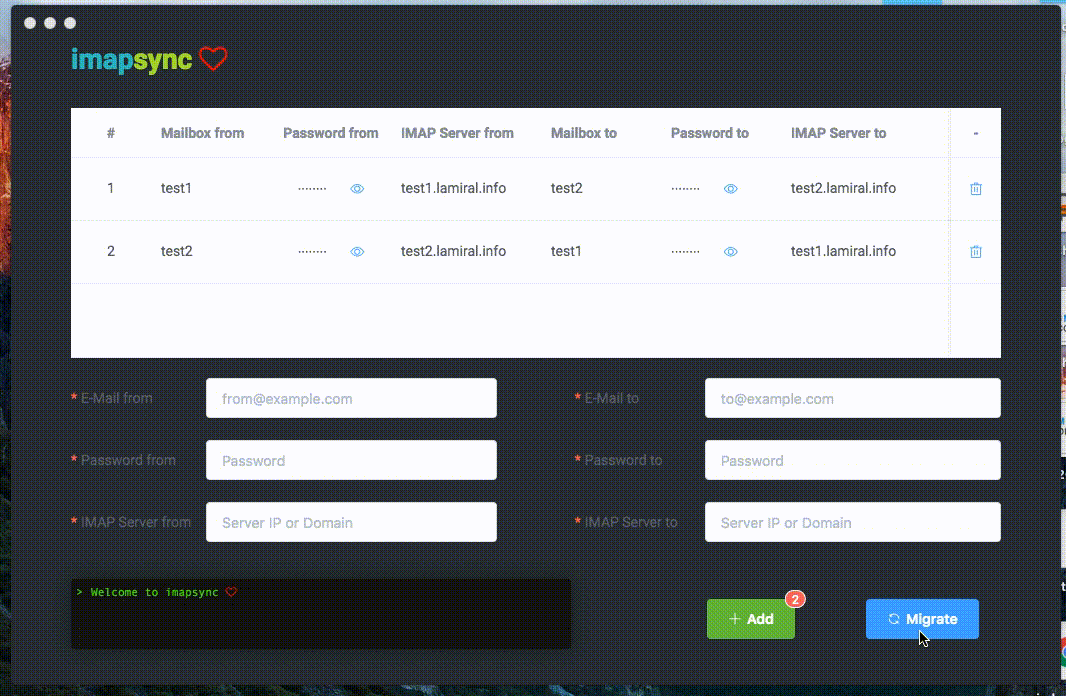Click the Password from column header
Screen dimensions: 1066x696
[330, 133]
